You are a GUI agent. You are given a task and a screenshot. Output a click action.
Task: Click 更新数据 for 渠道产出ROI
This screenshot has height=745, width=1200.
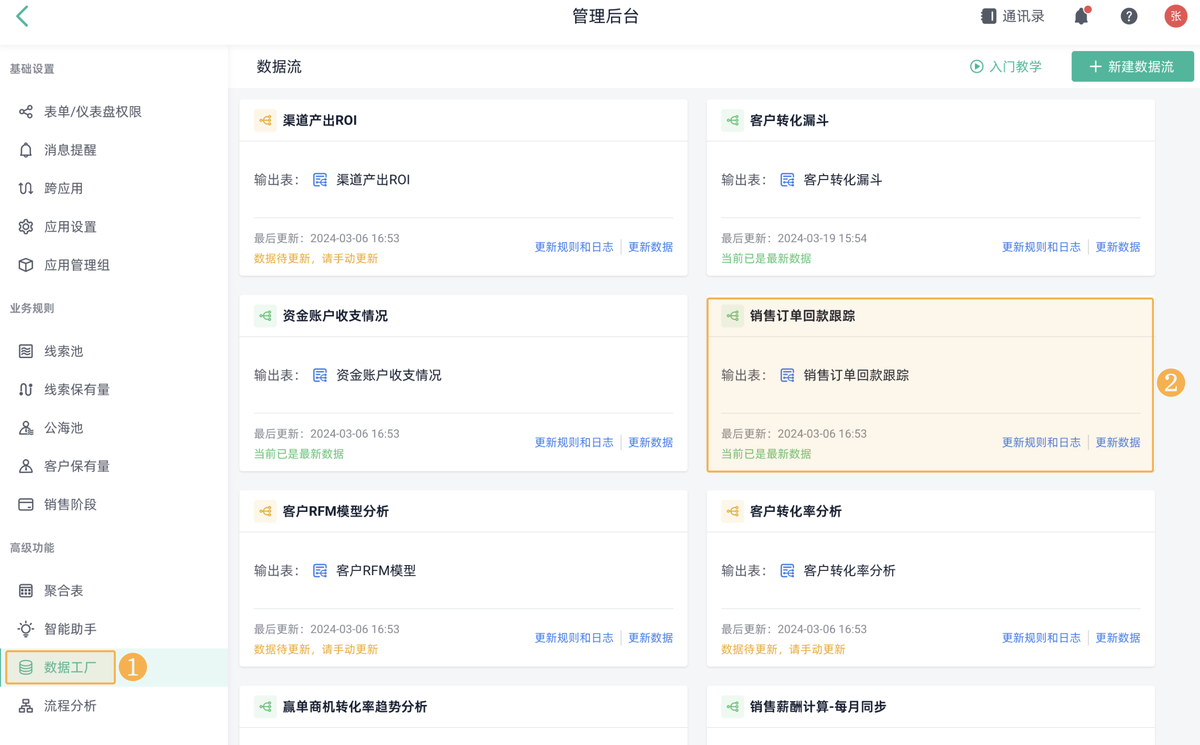pyautogui.click(x=650, y=247)
